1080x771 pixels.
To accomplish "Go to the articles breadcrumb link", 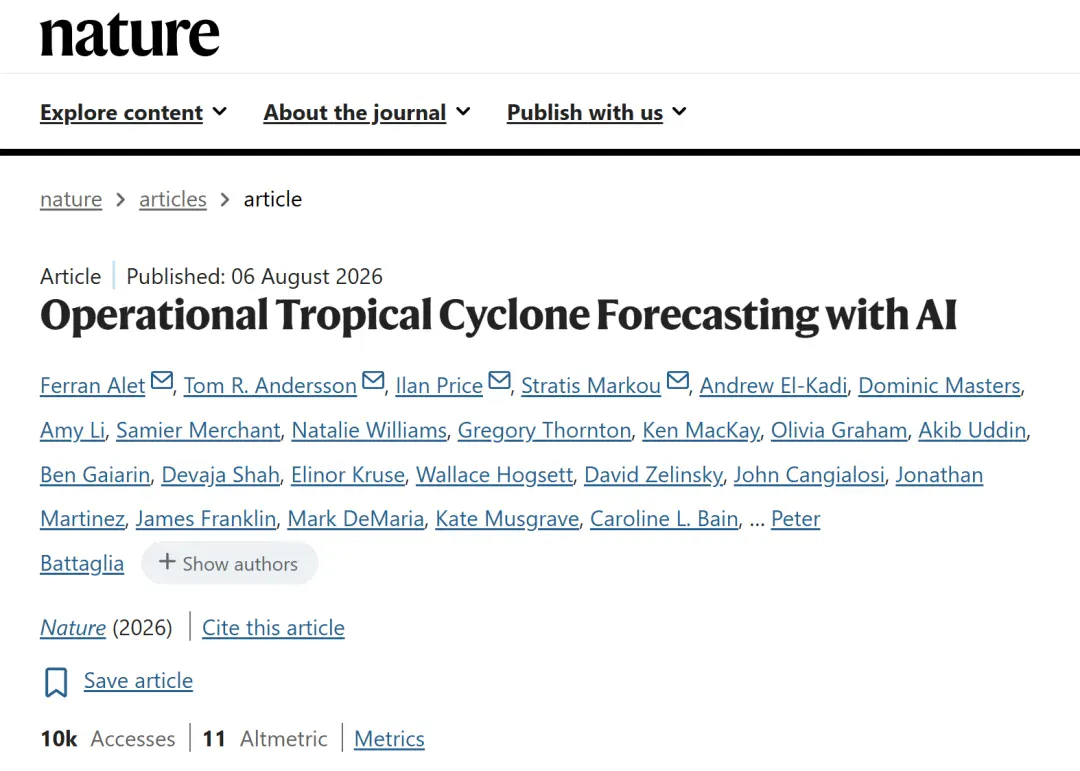I will [173, 199].
